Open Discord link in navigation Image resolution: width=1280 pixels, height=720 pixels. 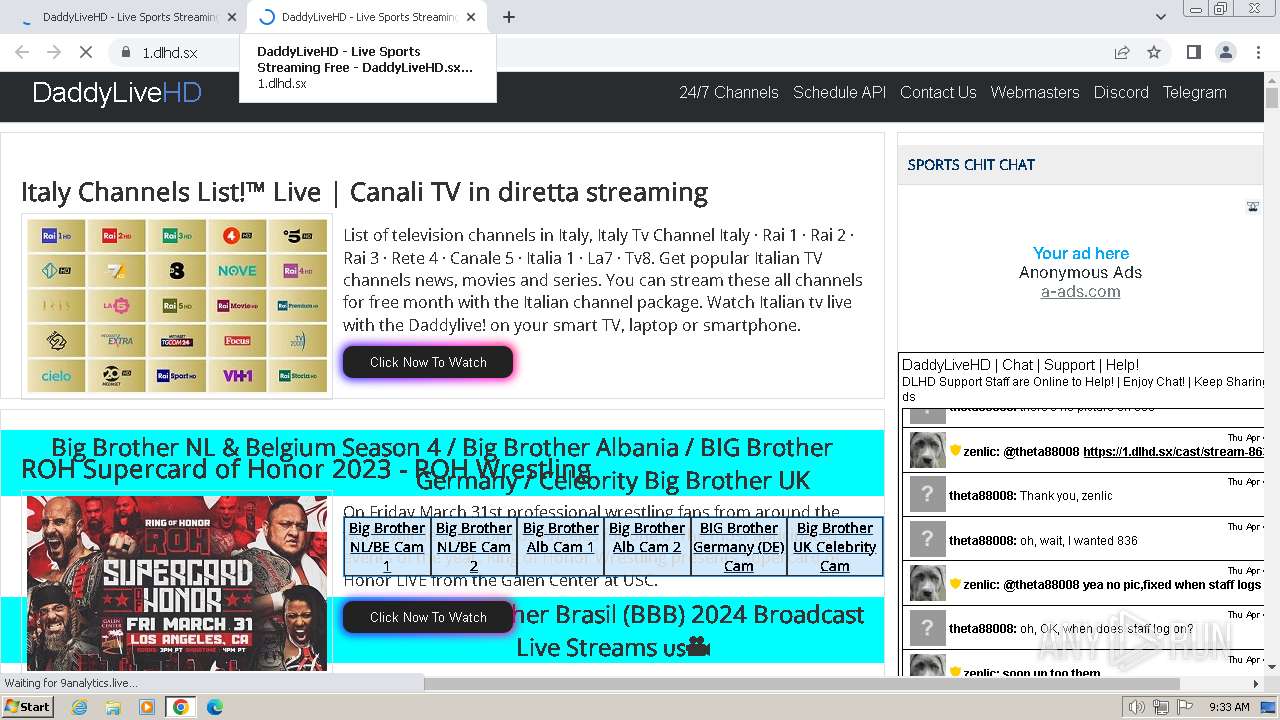(x=1121, y=92)
